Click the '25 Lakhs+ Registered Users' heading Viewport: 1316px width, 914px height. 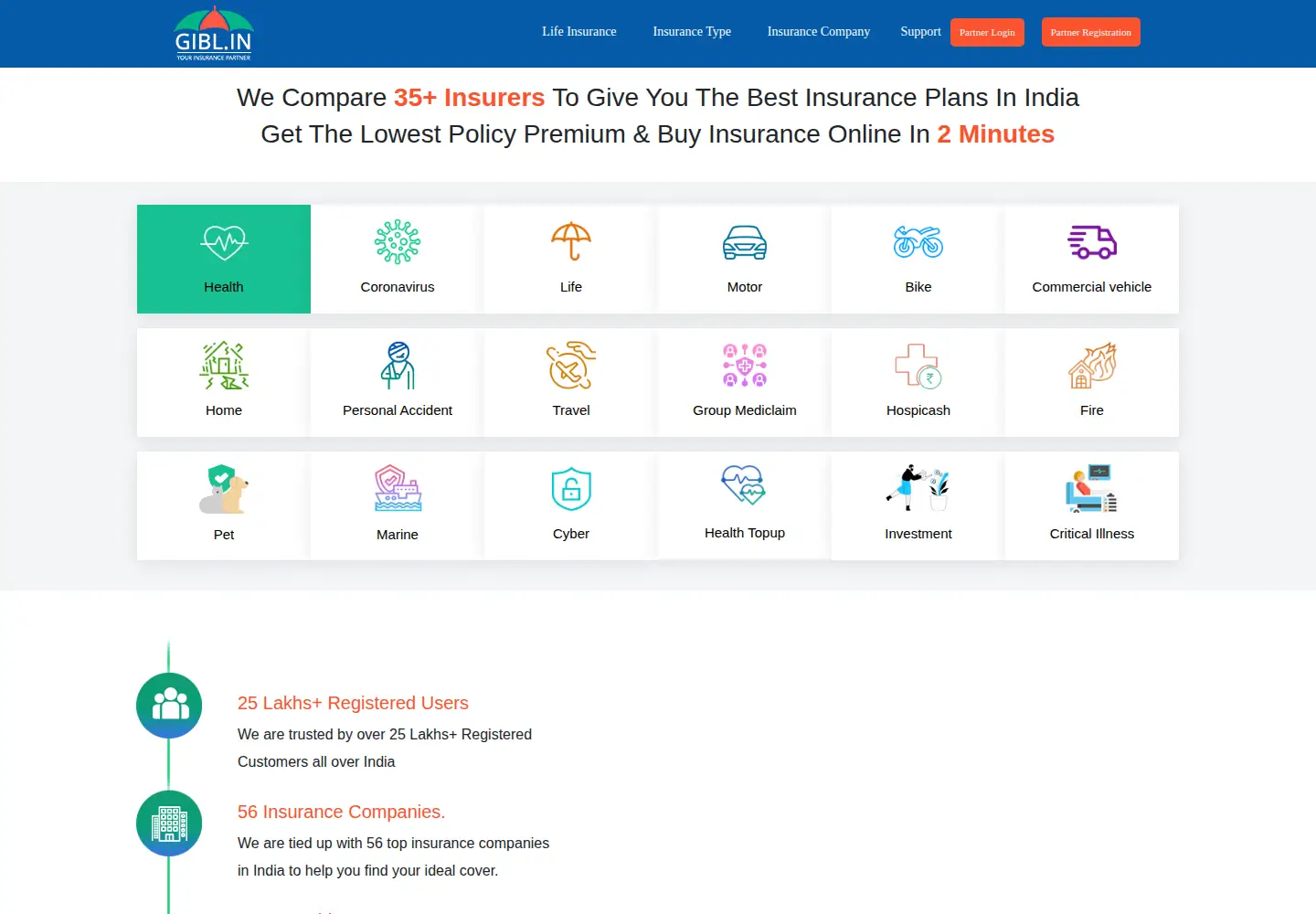353,703
